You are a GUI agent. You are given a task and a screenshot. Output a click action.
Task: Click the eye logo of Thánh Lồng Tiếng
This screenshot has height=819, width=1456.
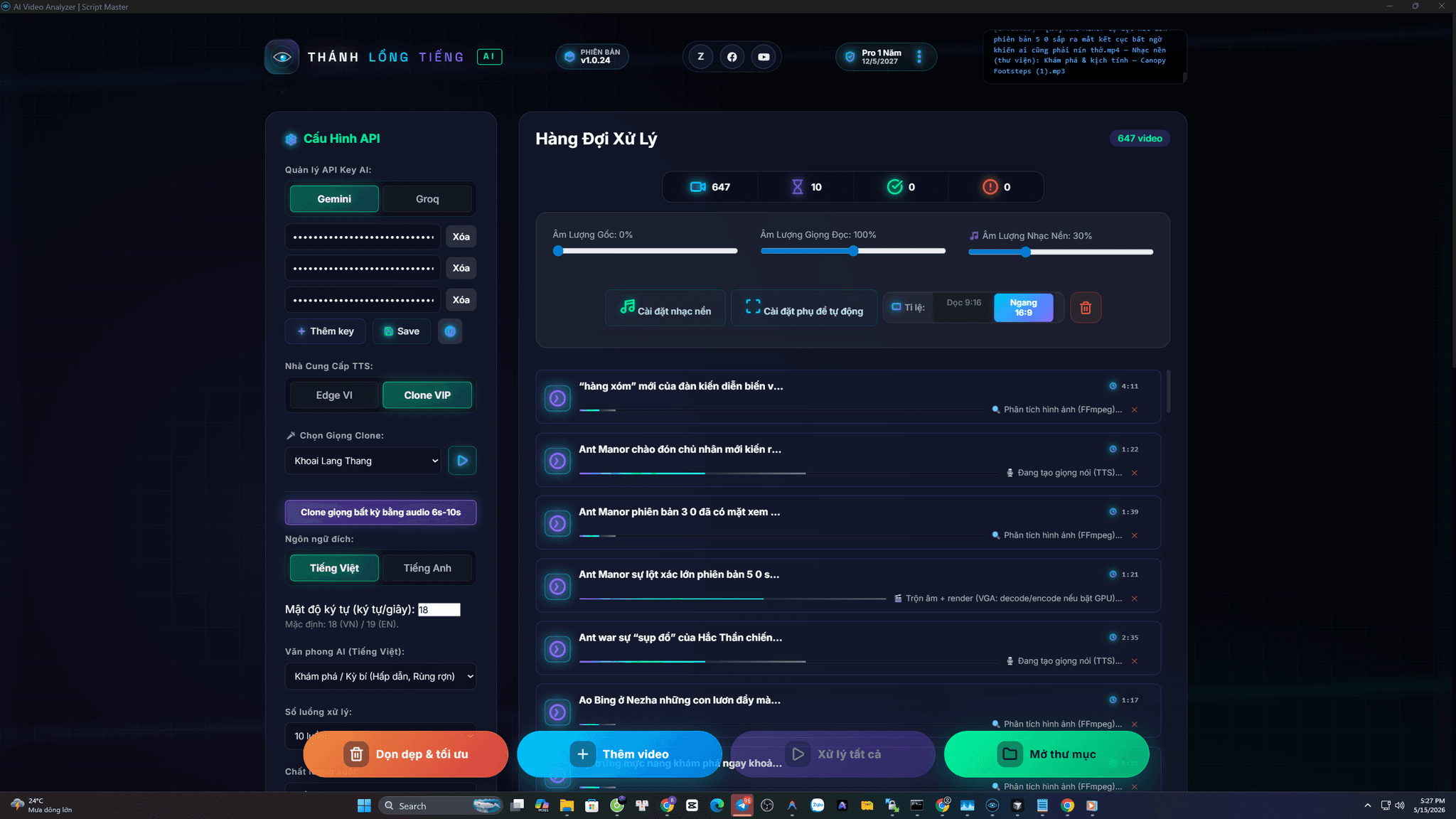click(282, 57)
